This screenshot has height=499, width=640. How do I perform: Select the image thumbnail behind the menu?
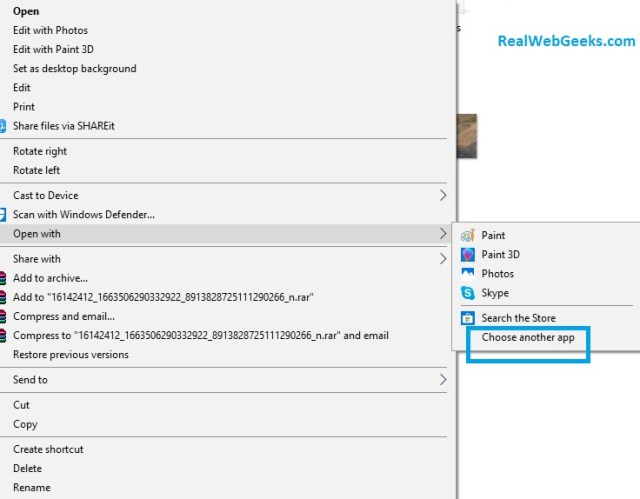(467, 136)
